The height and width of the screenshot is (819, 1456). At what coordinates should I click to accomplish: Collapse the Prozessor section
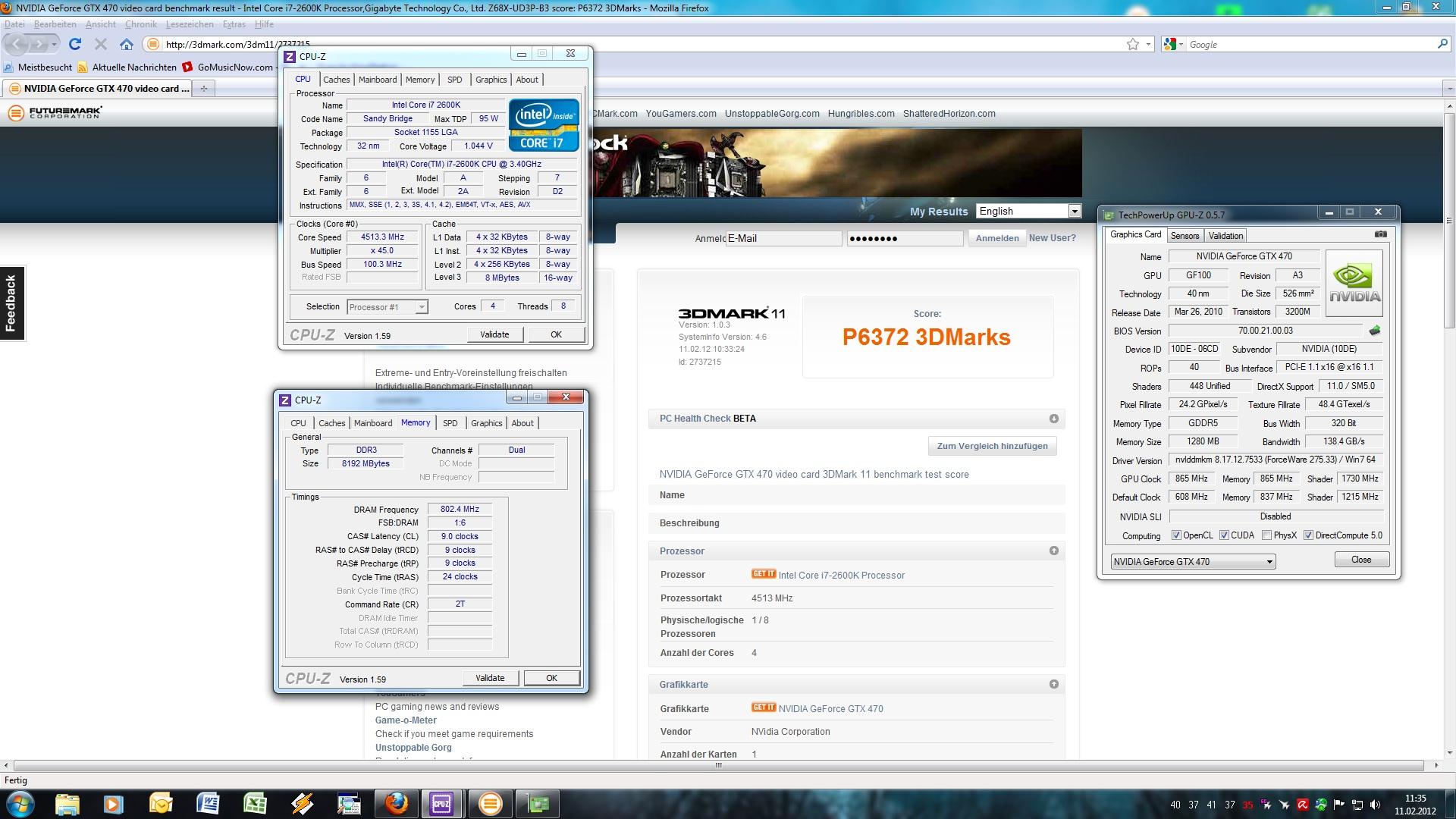[x=1053, y=551]
